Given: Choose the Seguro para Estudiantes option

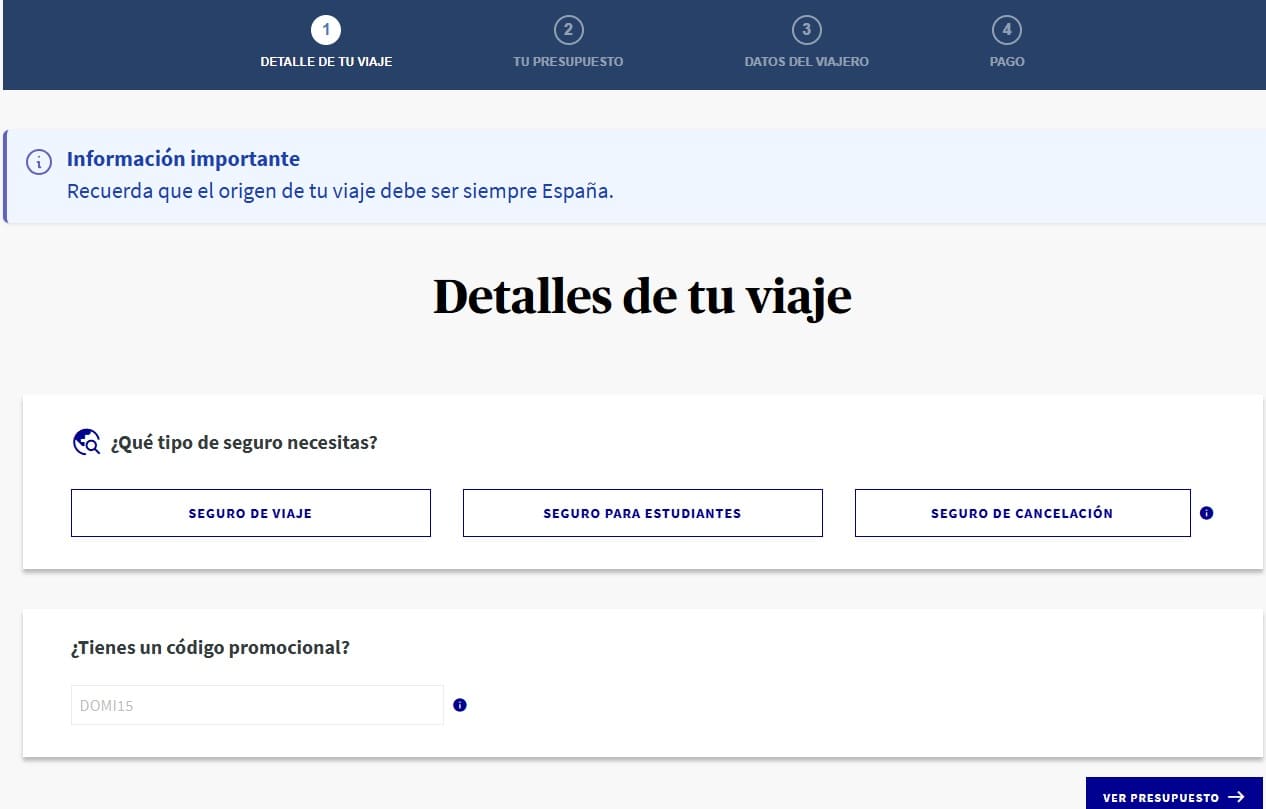Looking at the screenshot, I should [642, 513].
